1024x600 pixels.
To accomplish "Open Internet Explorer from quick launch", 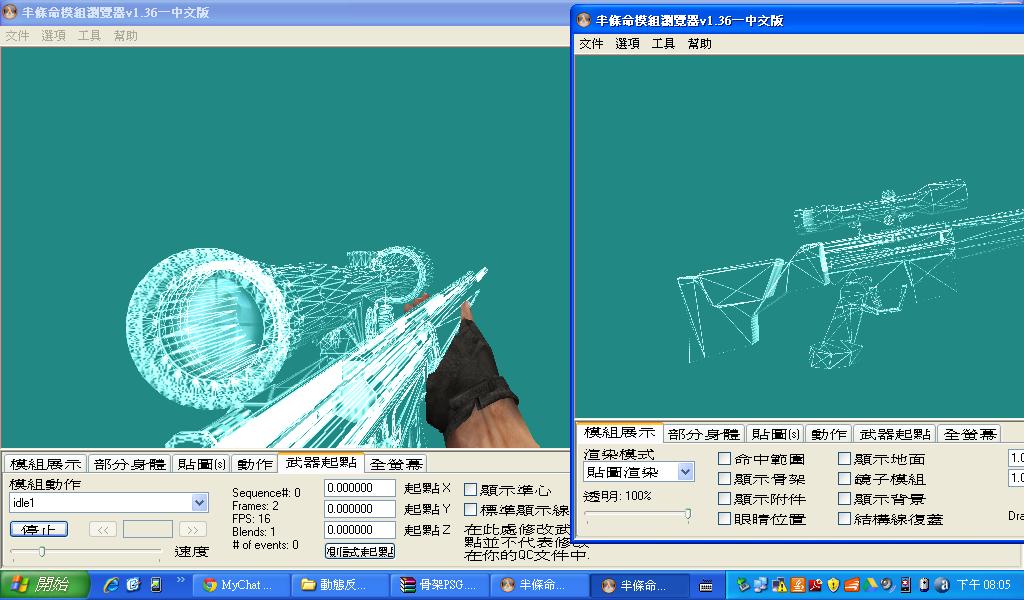I will coord(112,584).
